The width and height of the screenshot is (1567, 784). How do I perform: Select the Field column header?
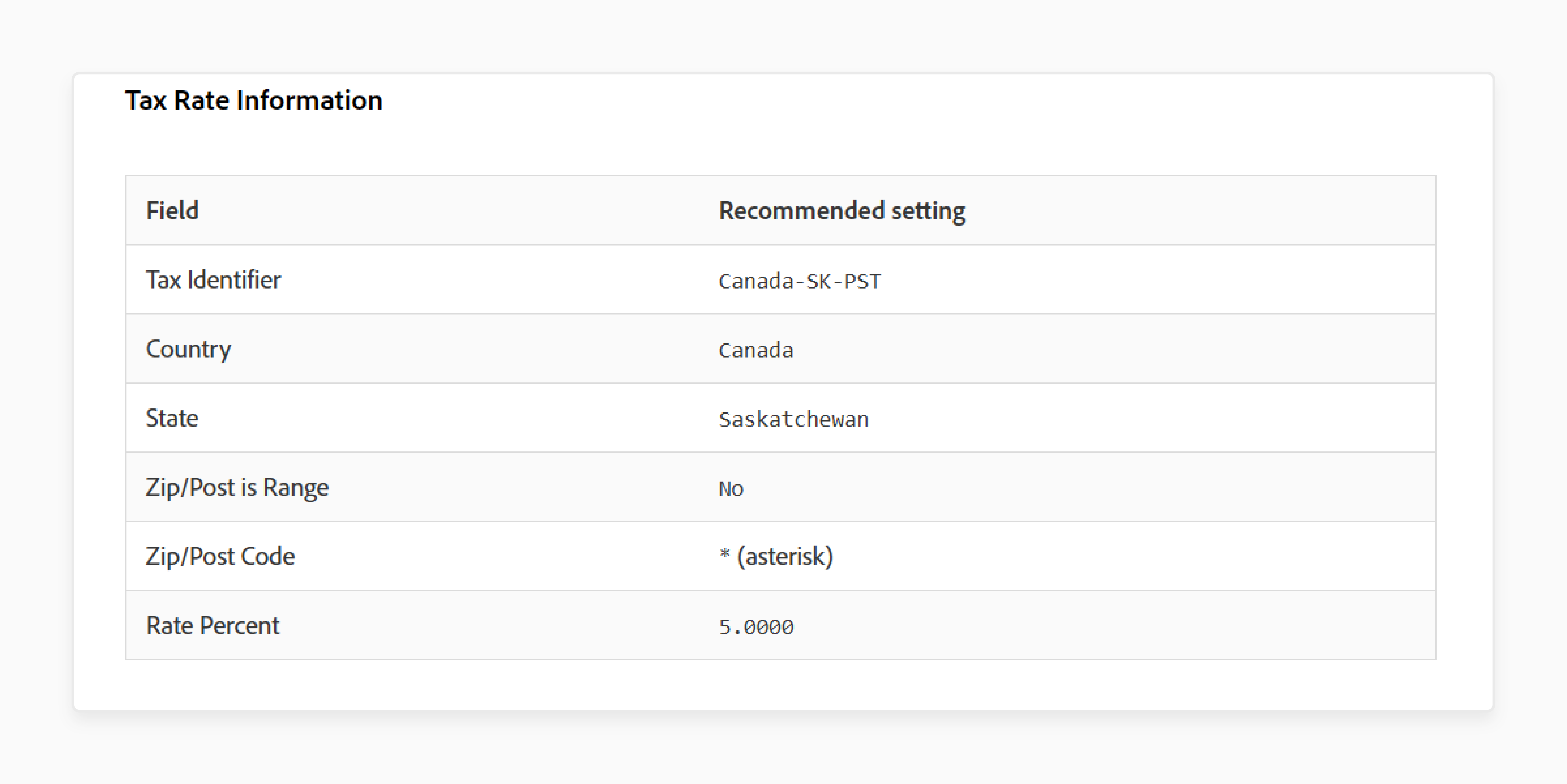click(172, 210)
